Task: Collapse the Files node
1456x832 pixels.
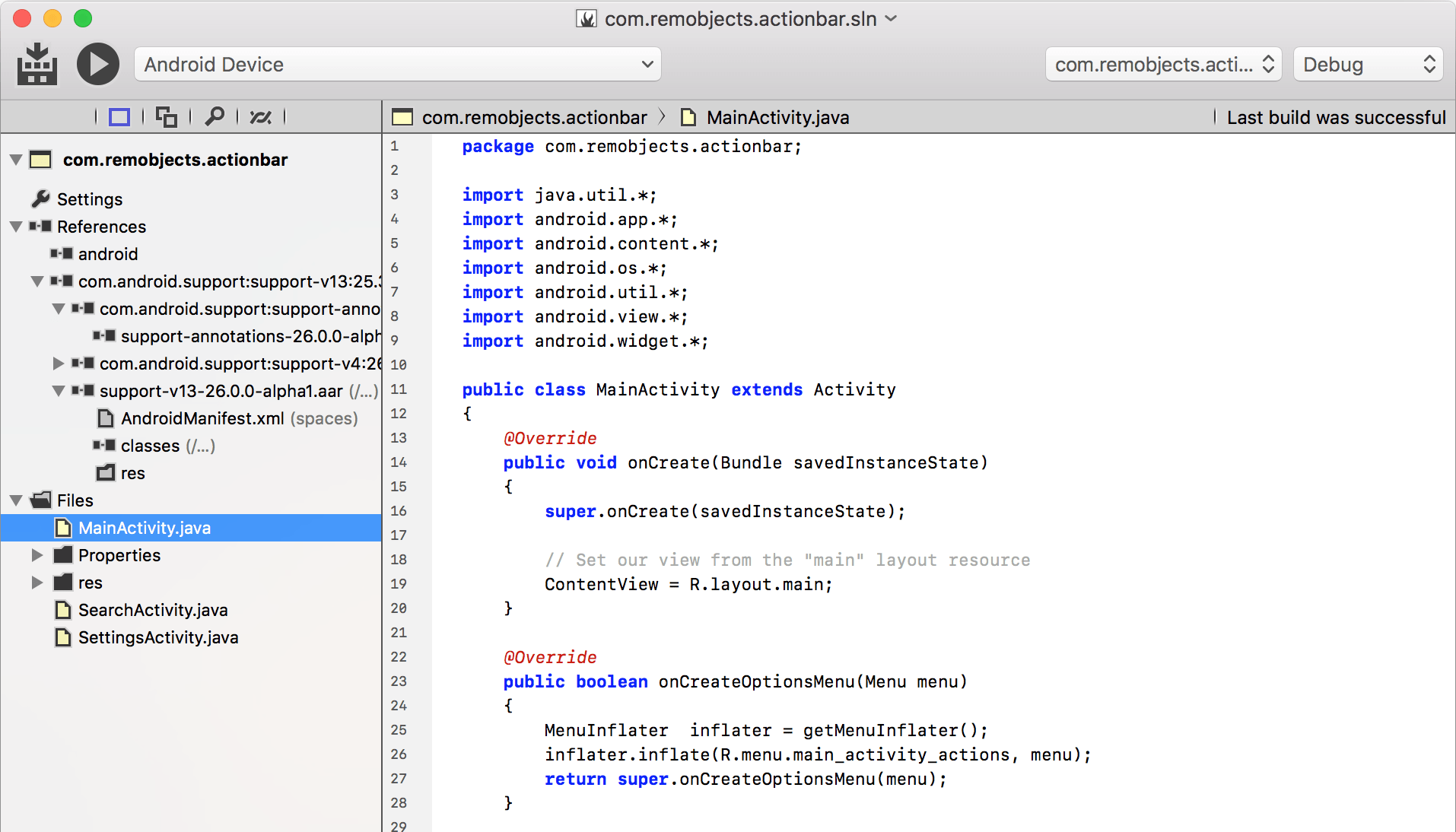Action: [x=15, y=500]
